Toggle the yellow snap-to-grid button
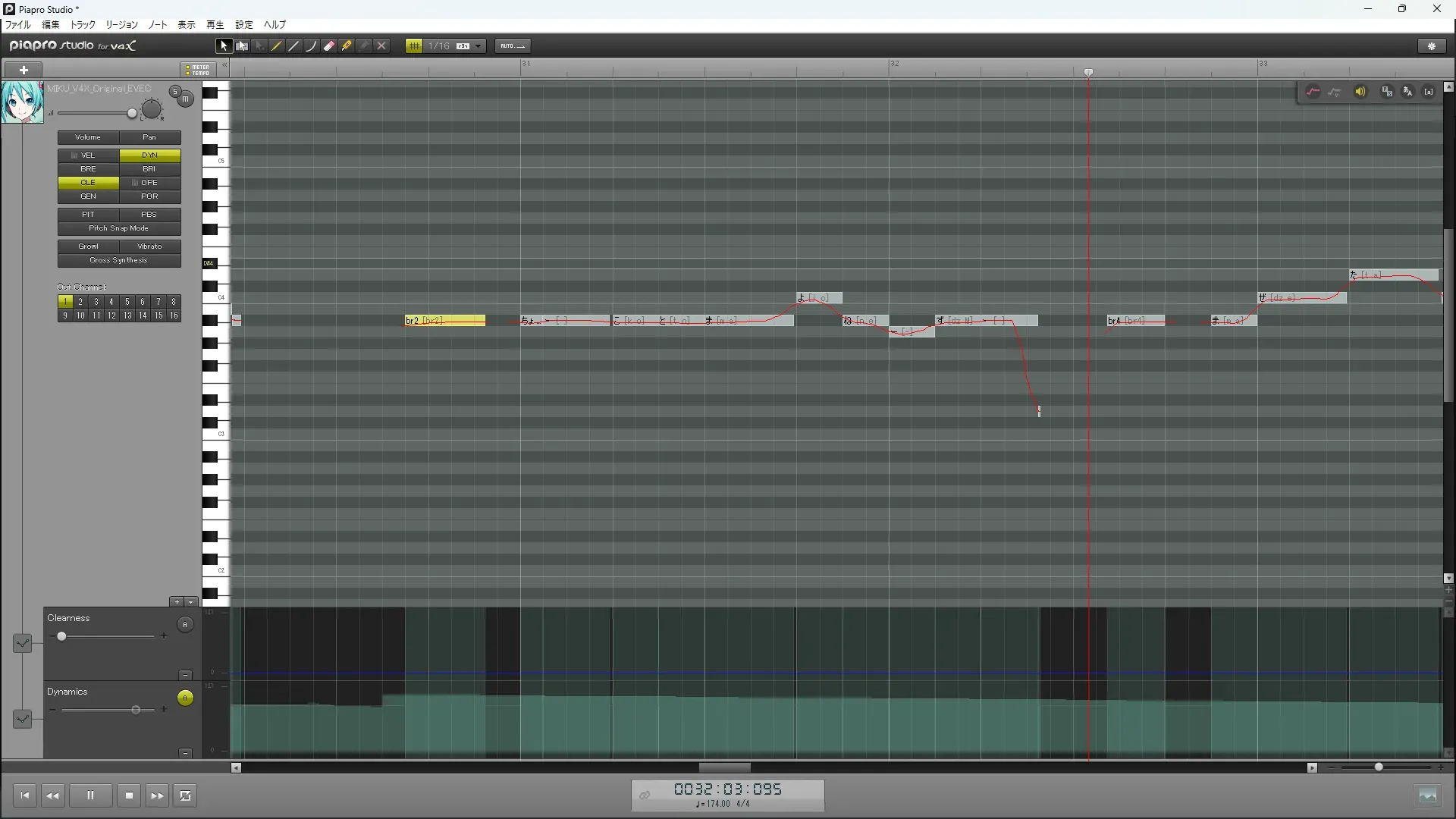1456x819 pixels. click(414, 46)
